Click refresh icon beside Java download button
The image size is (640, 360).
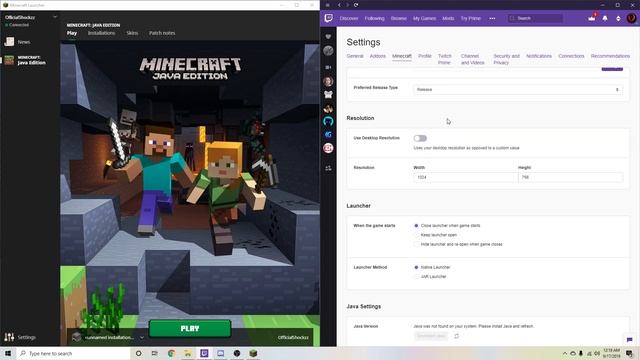456,336
